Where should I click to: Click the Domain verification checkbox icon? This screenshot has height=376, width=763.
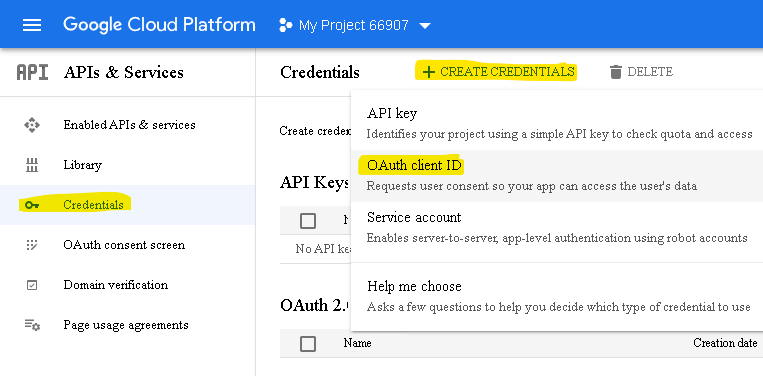tap(32, 285)
